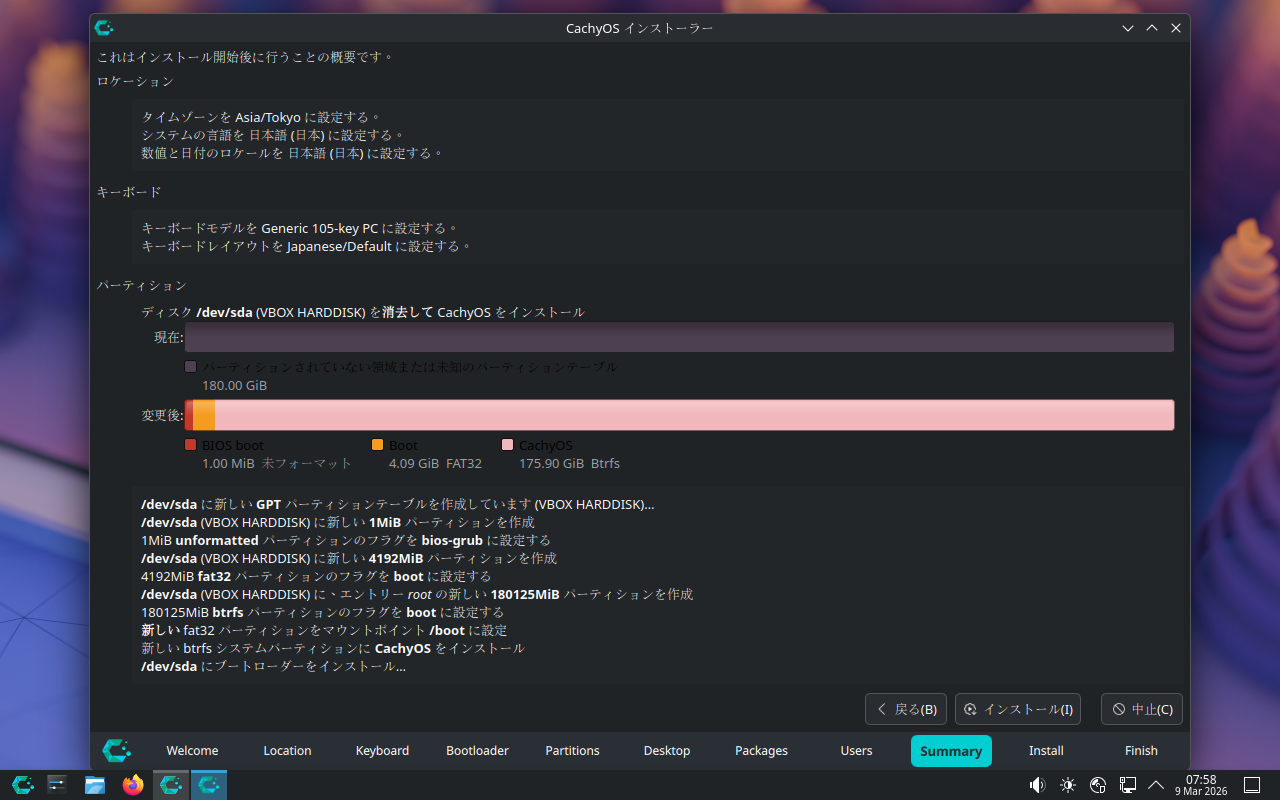1280x800 pixels.
Task: Click the Japanese/Default keyboard layout line
Action: (306, 246)
